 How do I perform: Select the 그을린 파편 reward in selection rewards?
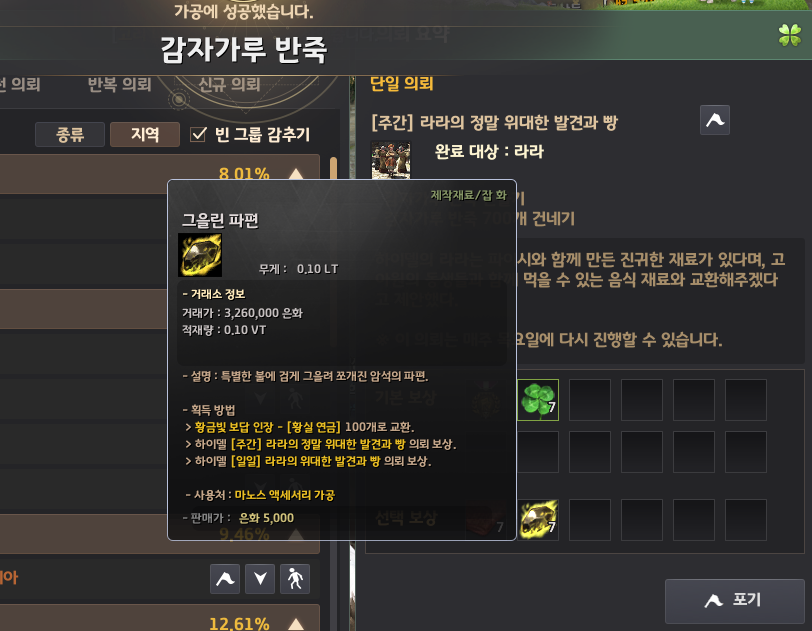coord(538,520)
